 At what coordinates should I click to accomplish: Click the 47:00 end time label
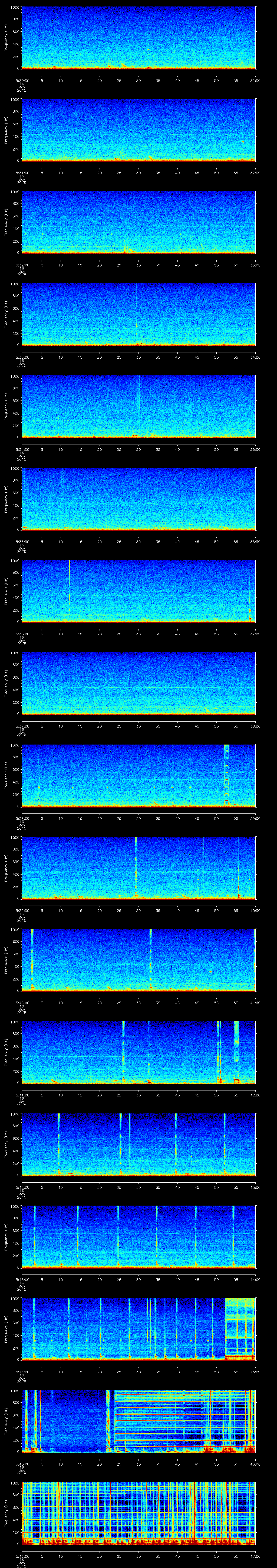255,1556
